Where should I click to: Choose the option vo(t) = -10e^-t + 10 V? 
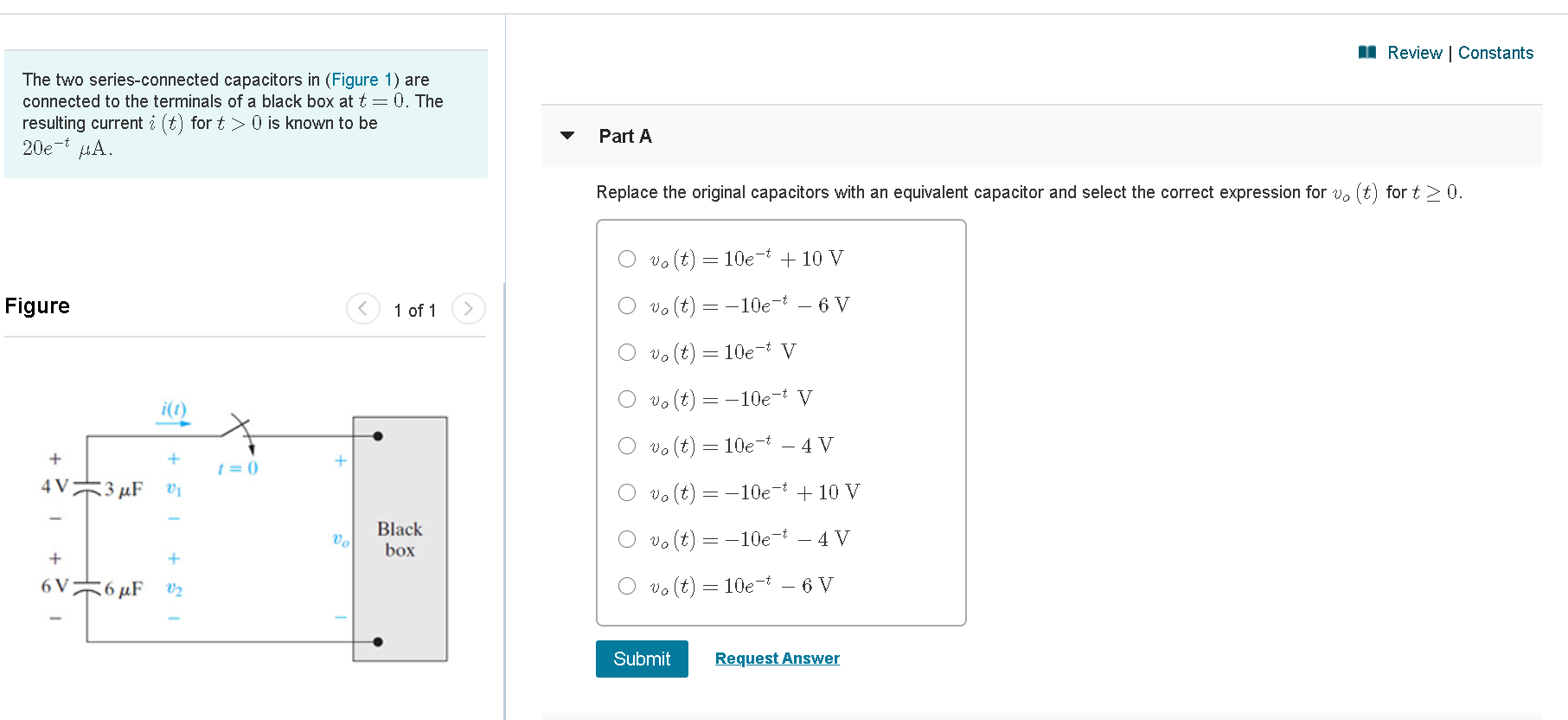tap(626, 492)
